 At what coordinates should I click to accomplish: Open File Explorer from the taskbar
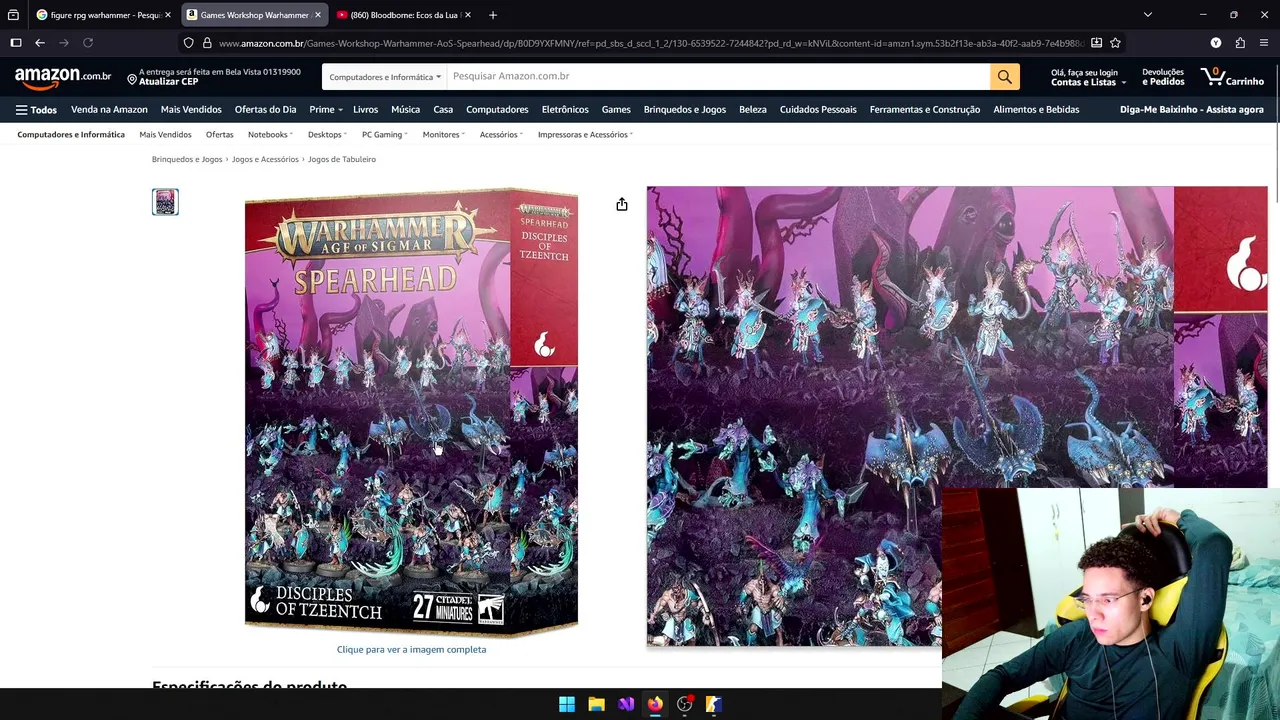pos(596,704)
